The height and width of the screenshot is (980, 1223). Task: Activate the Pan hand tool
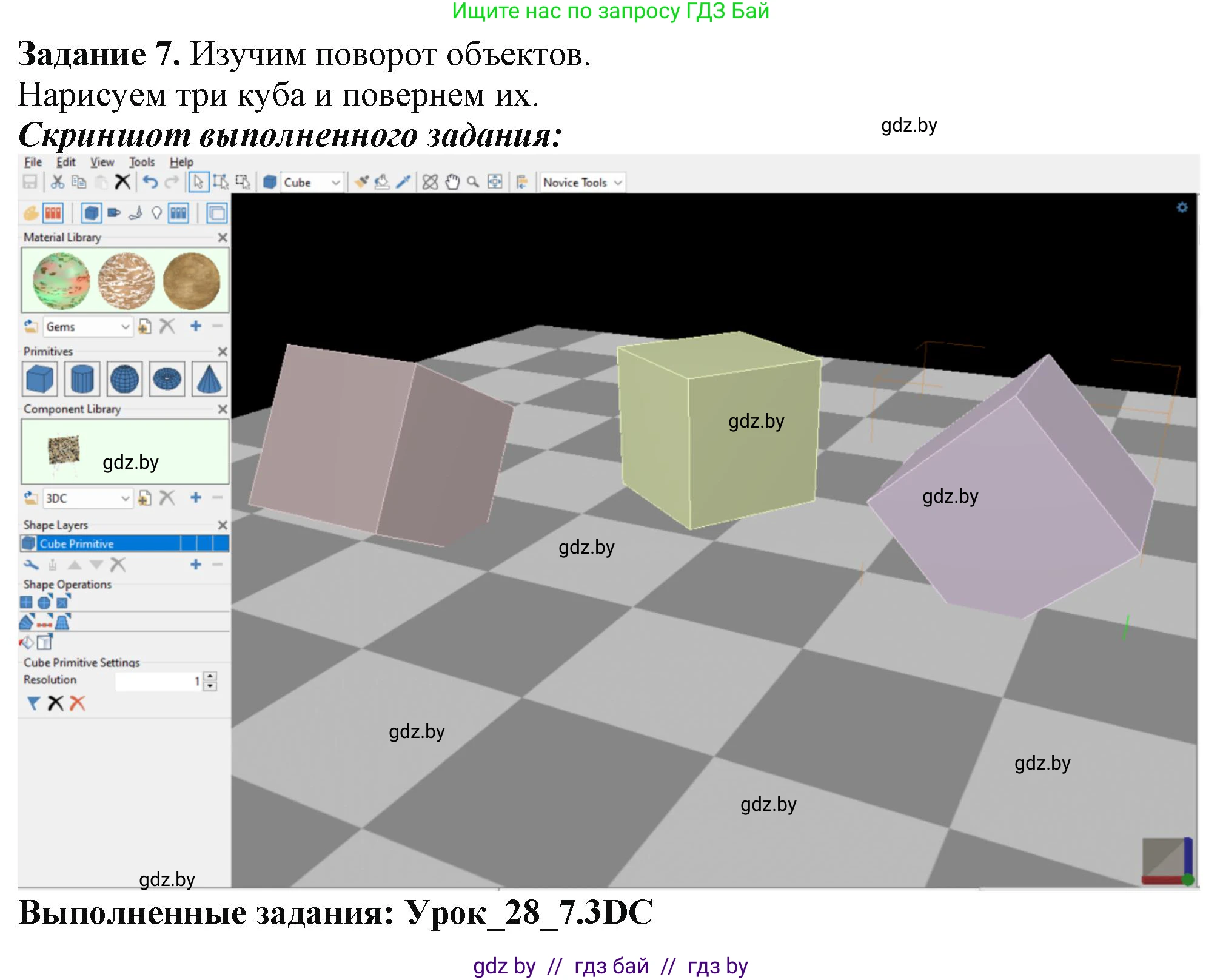452,182
